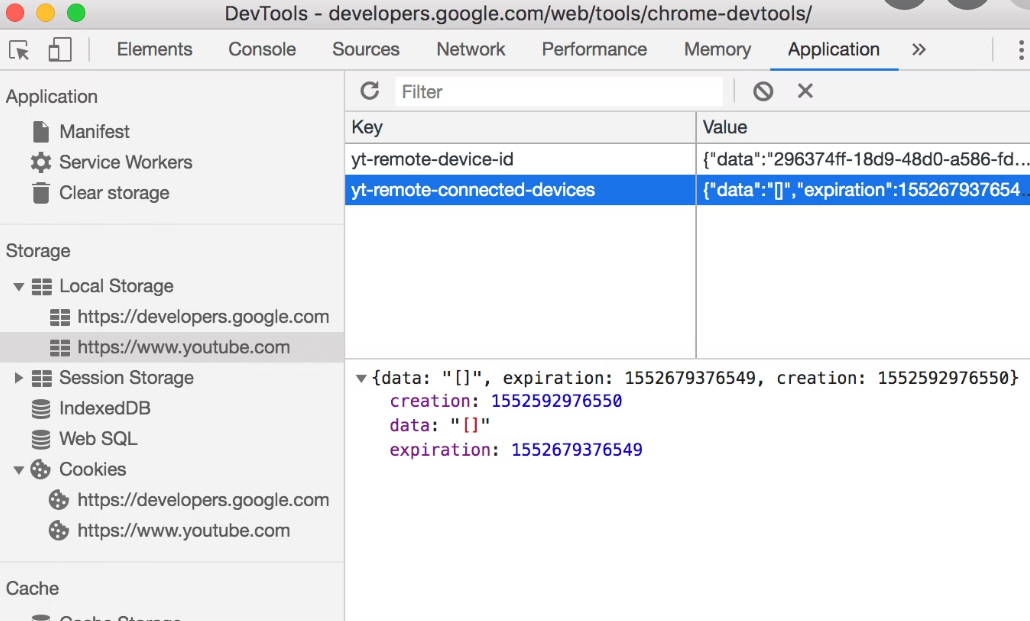Viewport: 1030px width, 621px height.
Task: Open the DevTools three-dot customize menu
Action: tap(1020, 50)
